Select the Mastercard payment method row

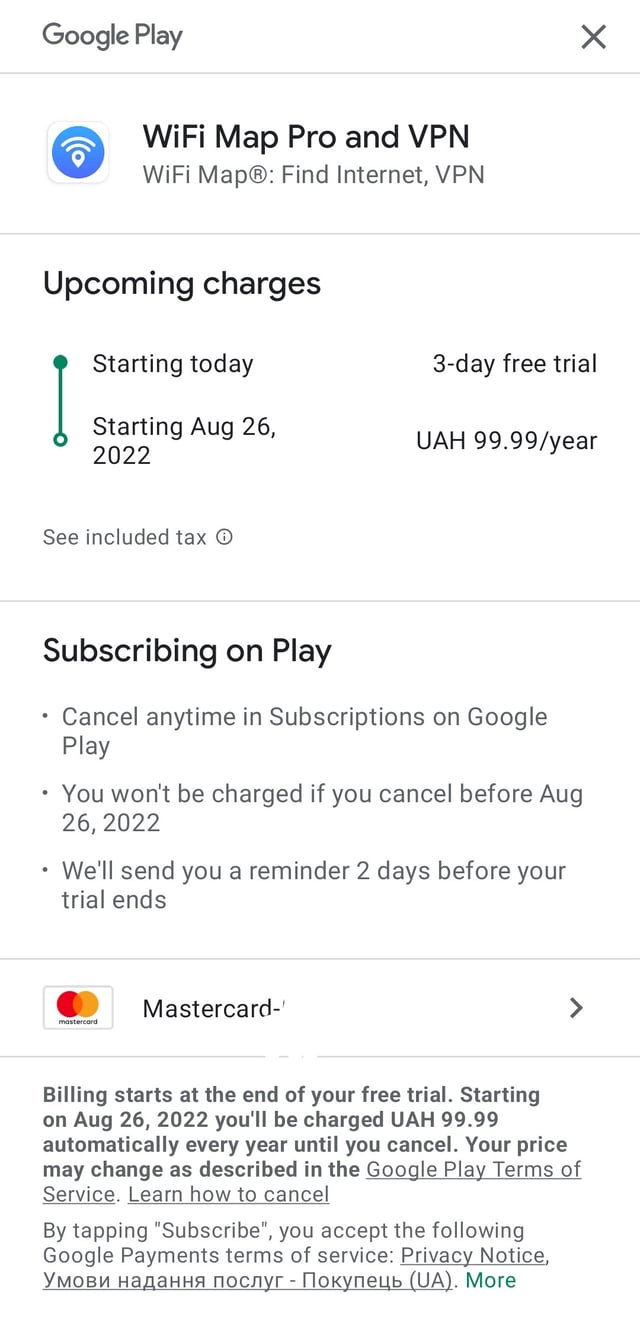(320, 1007)
